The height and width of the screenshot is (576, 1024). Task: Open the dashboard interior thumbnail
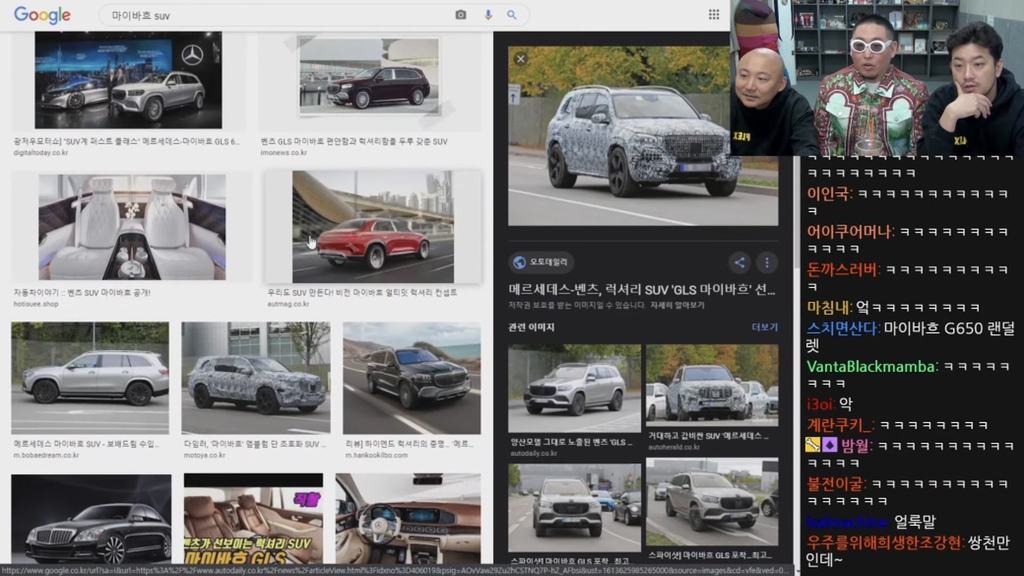pyautogui.click(x=408, y=519)
